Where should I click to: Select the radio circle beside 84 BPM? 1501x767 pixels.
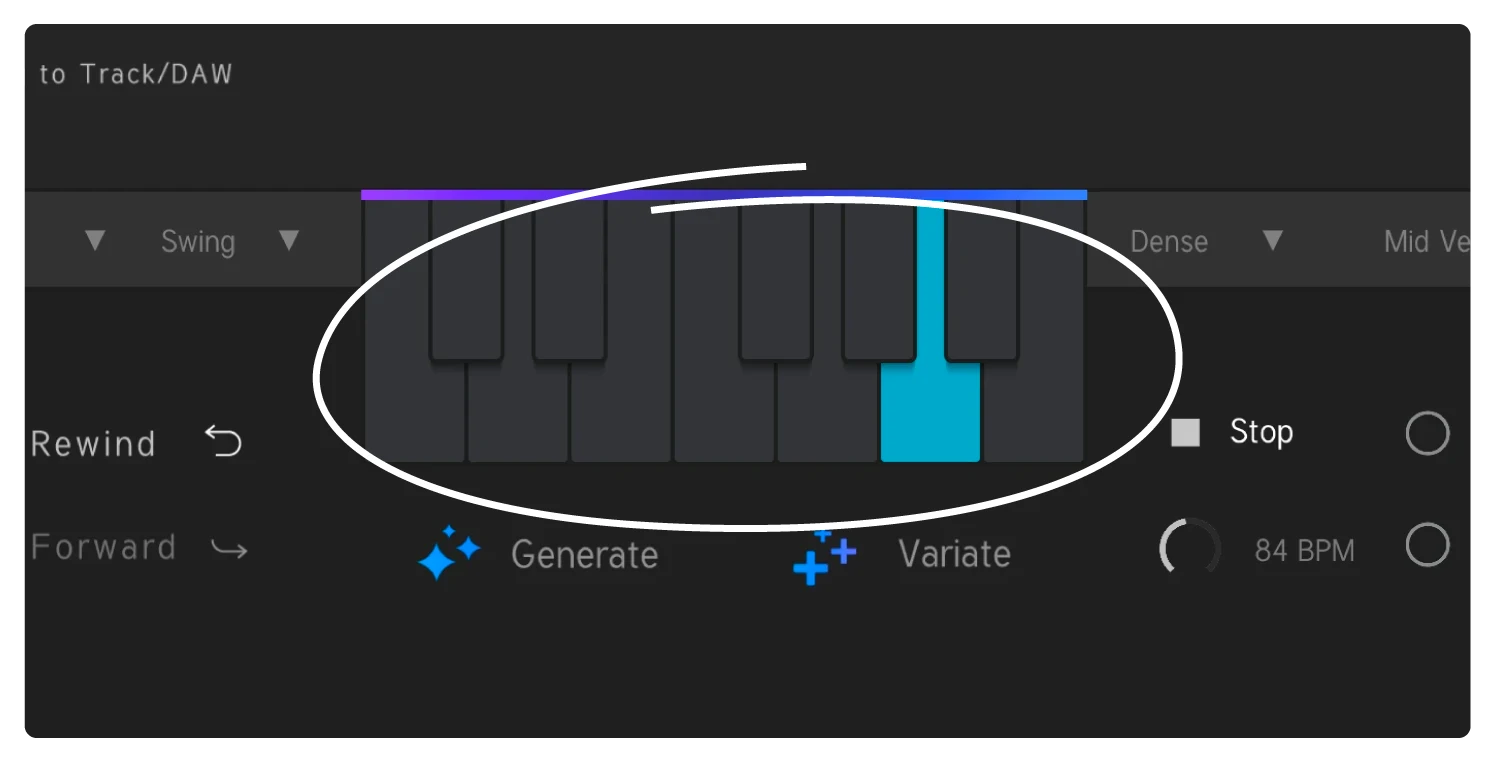pos(1426,546)
